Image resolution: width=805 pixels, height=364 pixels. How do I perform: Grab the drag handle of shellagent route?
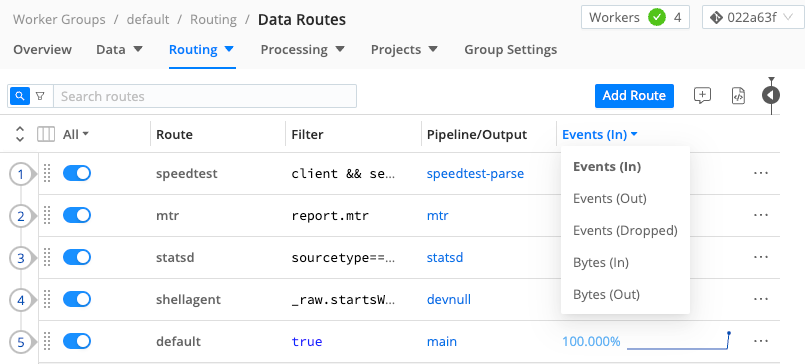click(47, 299)
